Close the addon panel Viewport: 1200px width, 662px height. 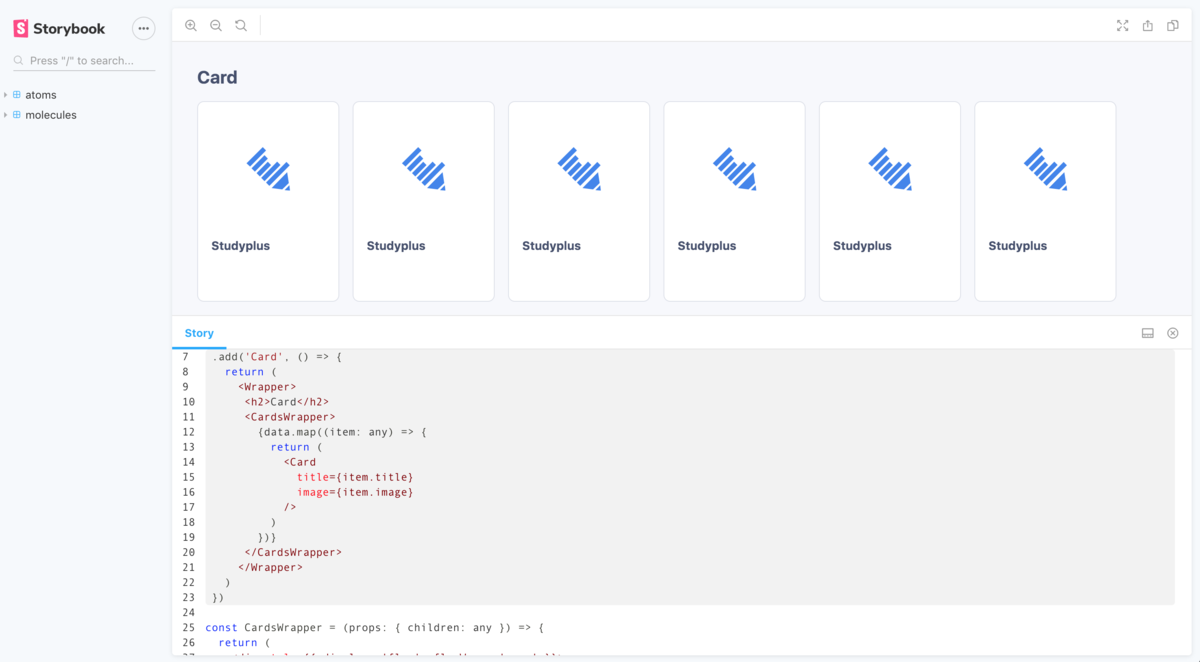click(x=1173, y=333)
